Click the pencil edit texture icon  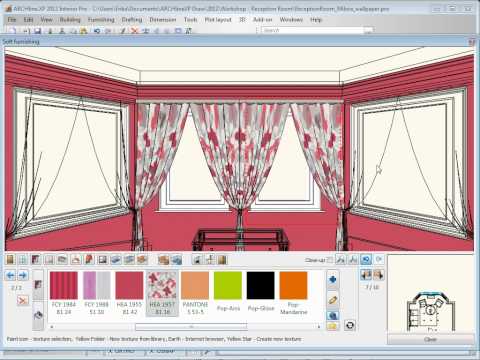pos(332,300)
